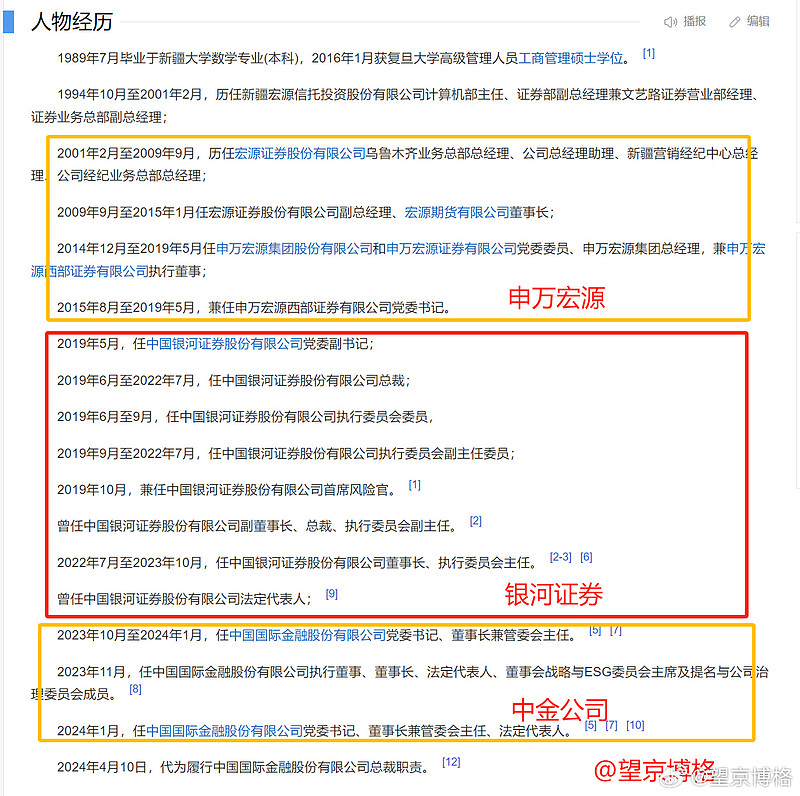800x796 pixels.
Task: Open reference [5] in the 2023年10月 line
Action: [x=595, y=630]
